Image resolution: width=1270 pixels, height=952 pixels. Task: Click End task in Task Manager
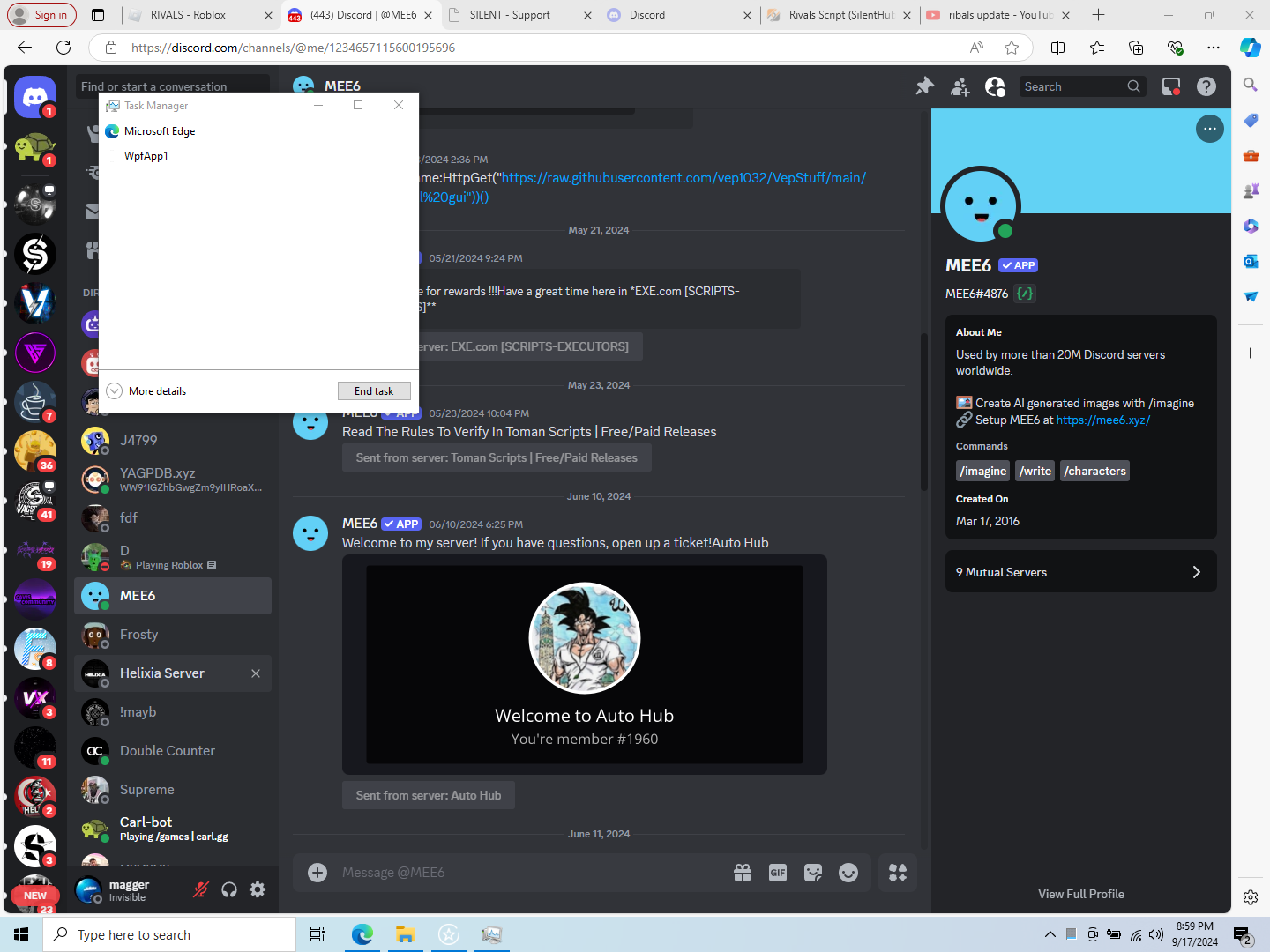(374, 391)
